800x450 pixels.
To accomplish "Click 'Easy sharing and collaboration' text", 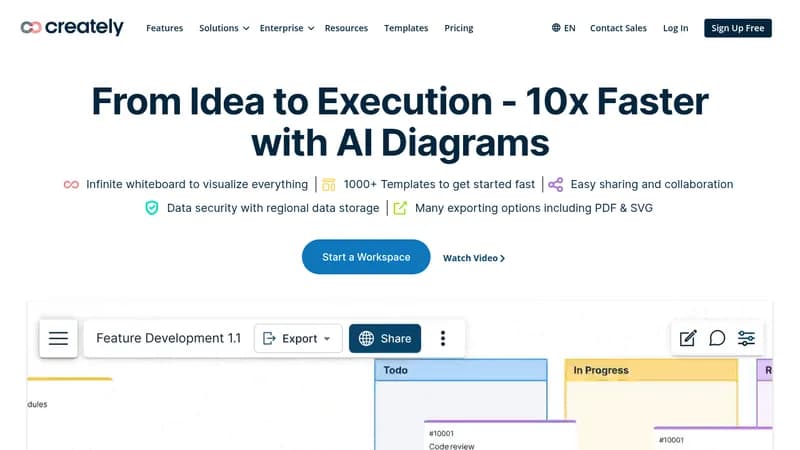I will pos(652,184).
